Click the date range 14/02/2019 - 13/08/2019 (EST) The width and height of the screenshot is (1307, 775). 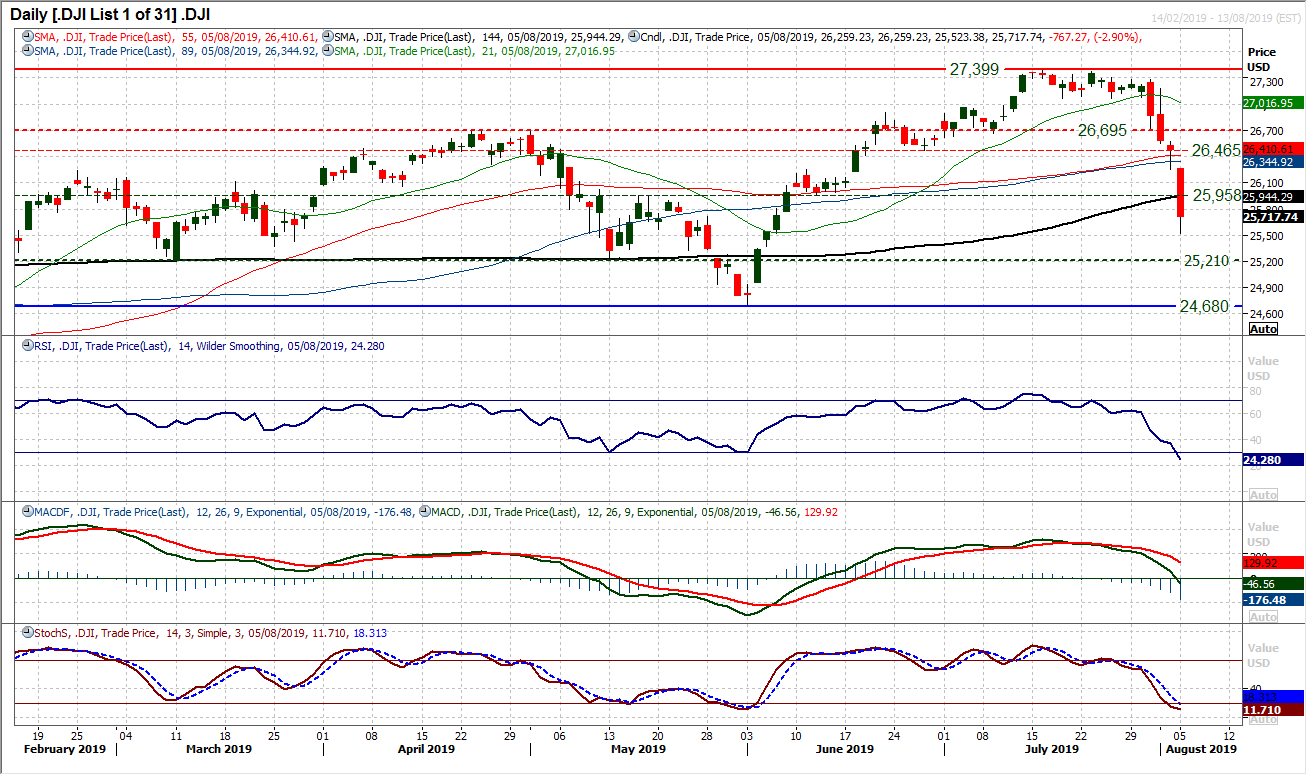click(x=1225, y=19)
